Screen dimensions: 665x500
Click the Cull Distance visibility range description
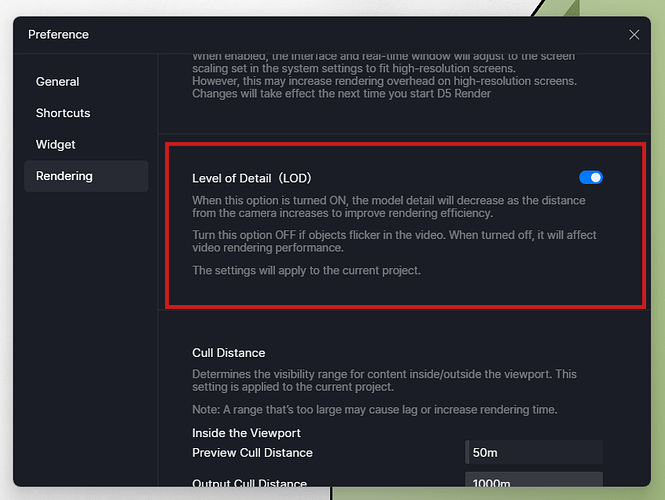(384, 380)
